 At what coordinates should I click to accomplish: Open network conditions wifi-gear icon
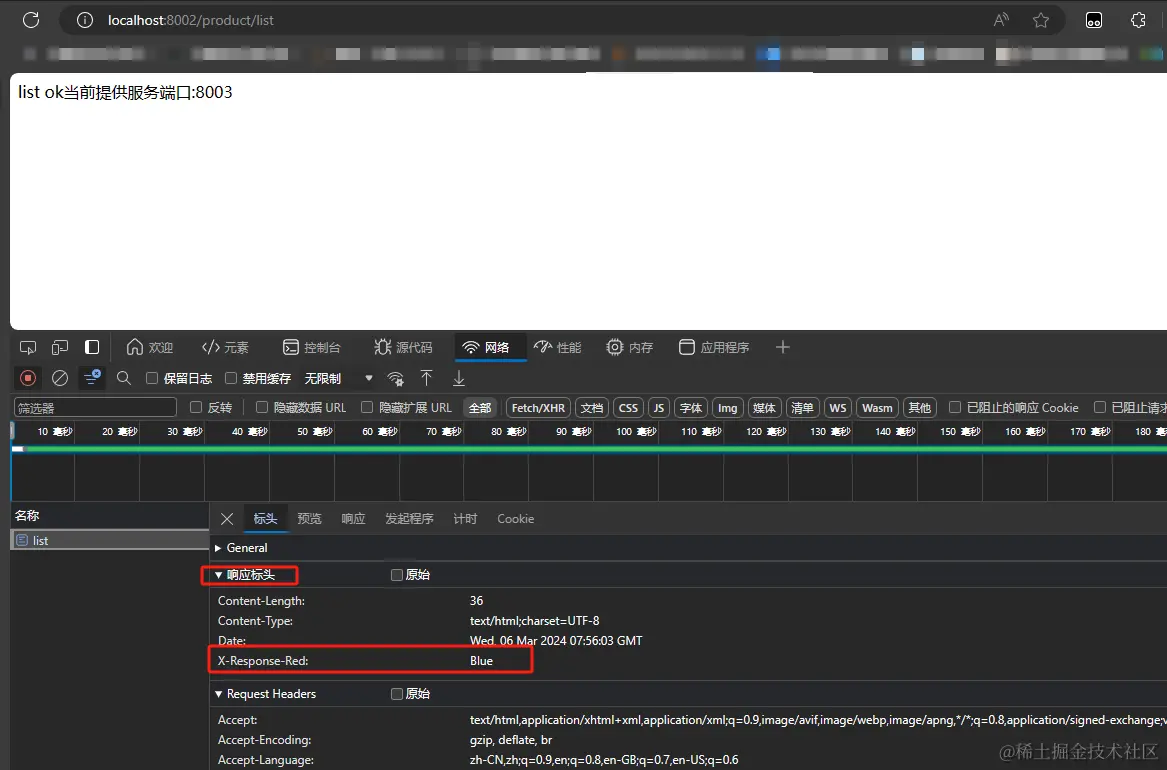396,378
